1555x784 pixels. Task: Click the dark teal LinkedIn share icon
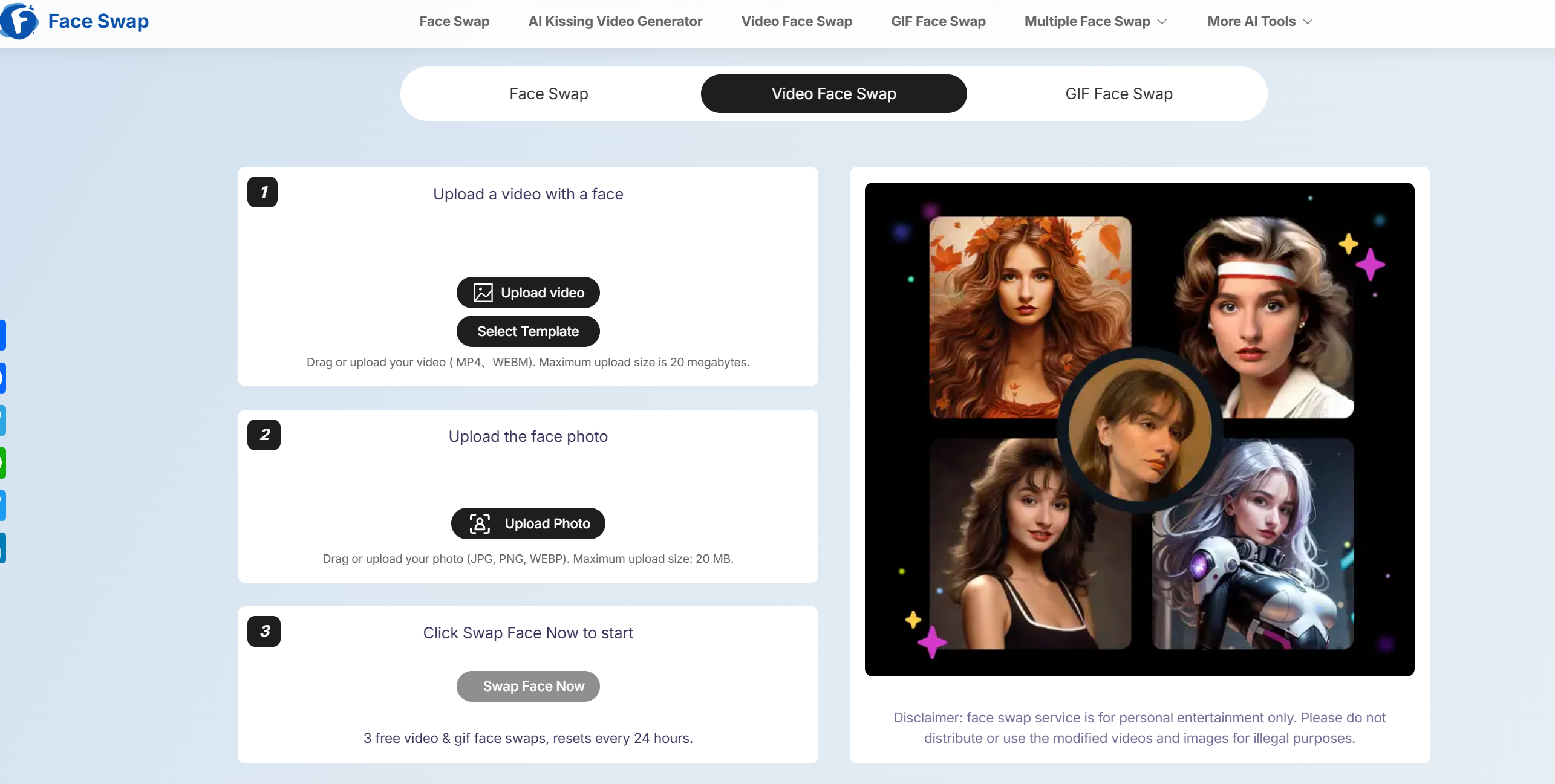2,548
